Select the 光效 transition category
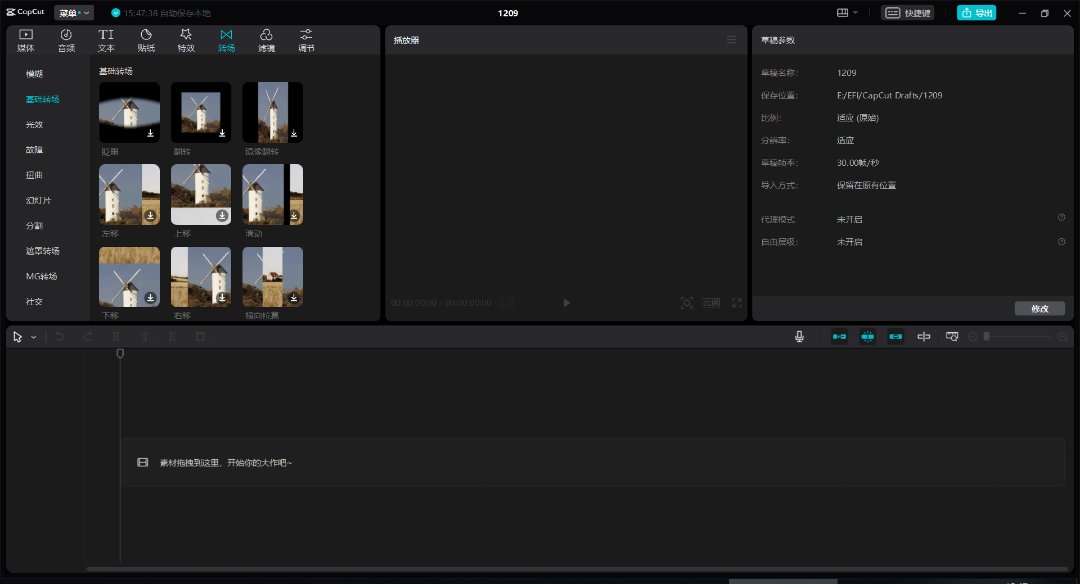 (34, 125)
